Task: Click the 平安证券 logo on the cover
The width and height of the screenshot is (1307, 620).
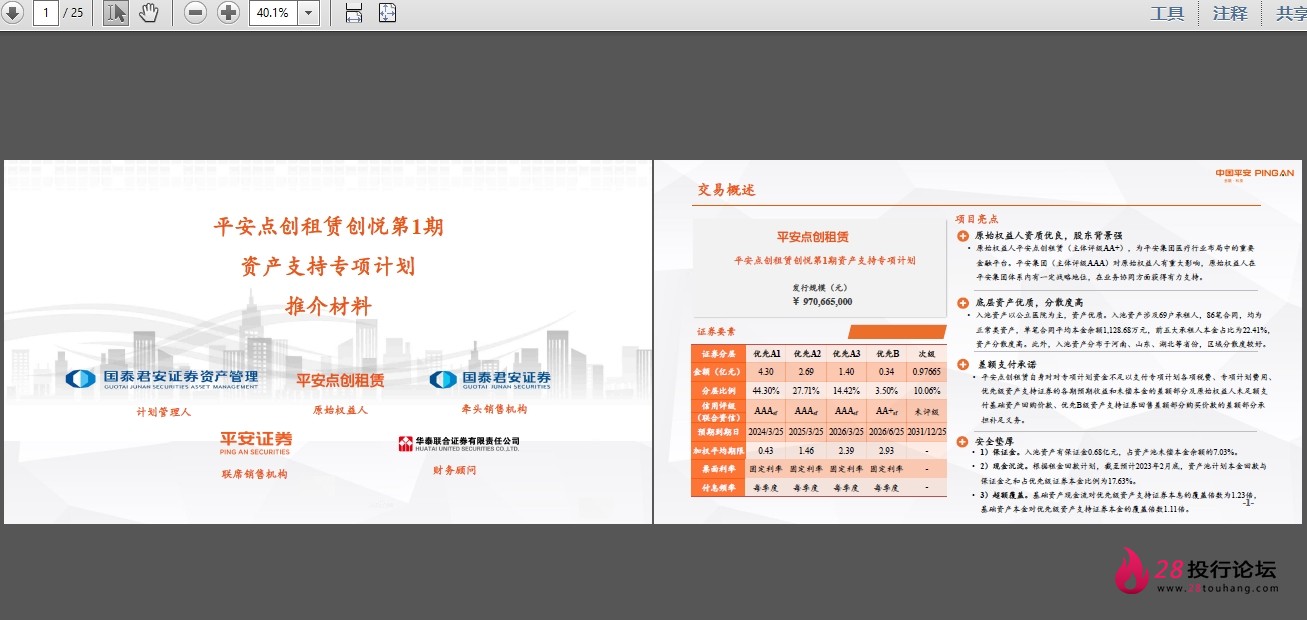Action: click(256, 442)
